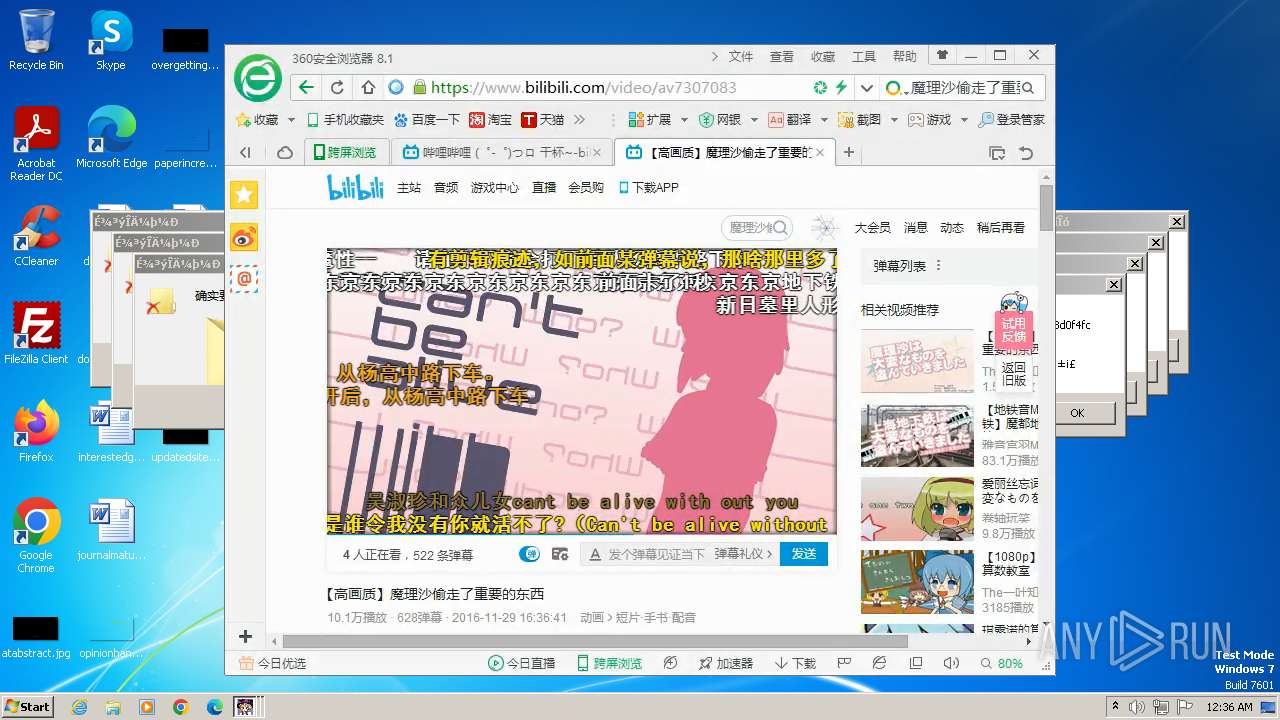Click the 发送 send button
1280x720 pixels.
click(x=804, y=553)
